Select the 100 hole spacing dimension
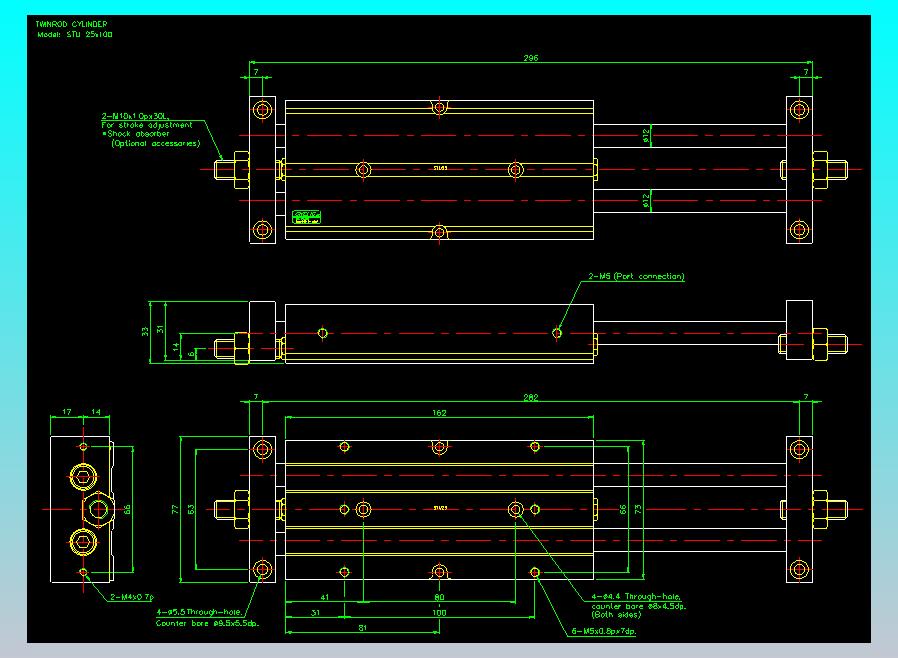 coord(439,613)
